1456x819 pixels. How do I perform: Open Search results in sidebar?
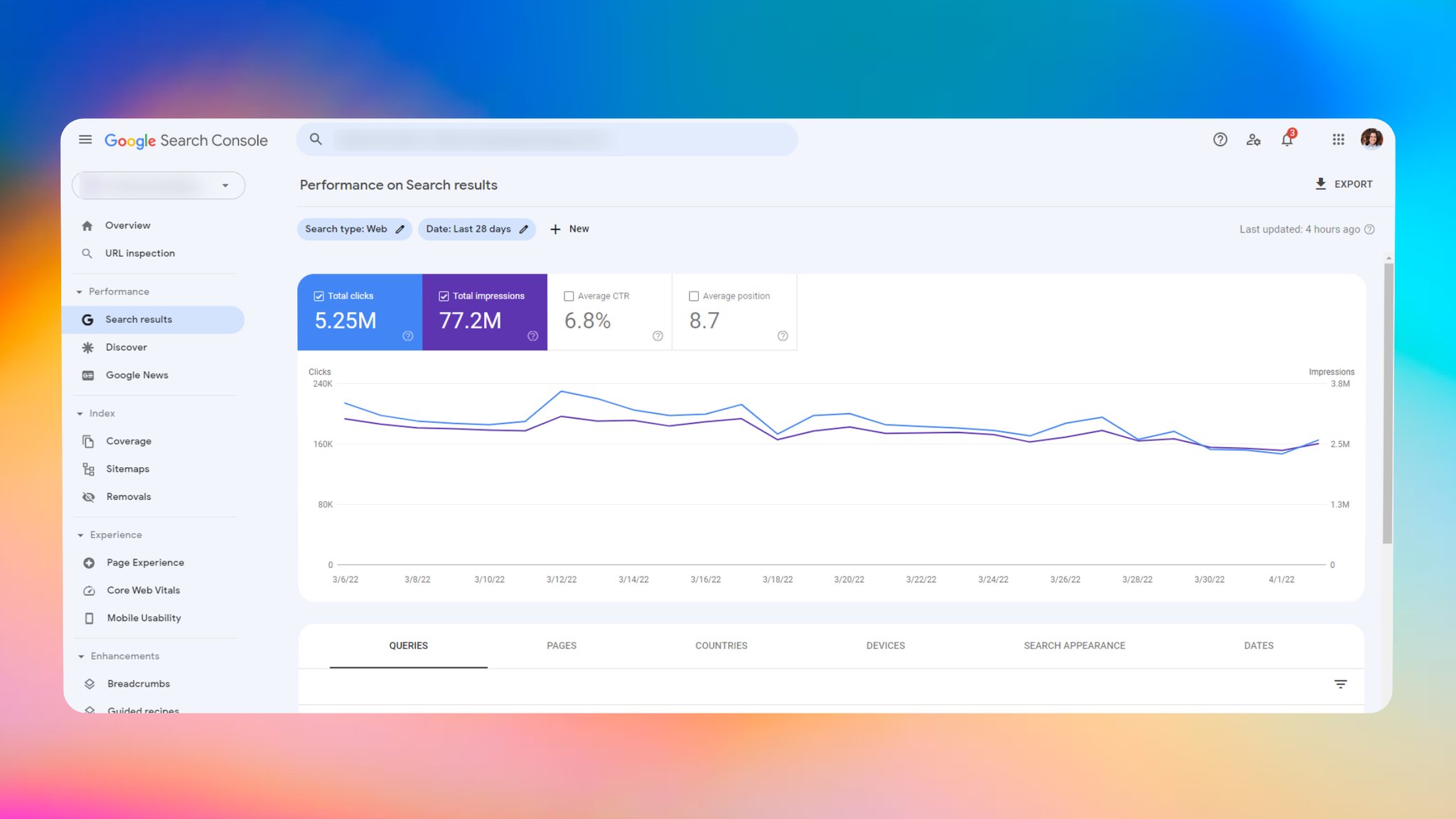click(x=154, y=320)
